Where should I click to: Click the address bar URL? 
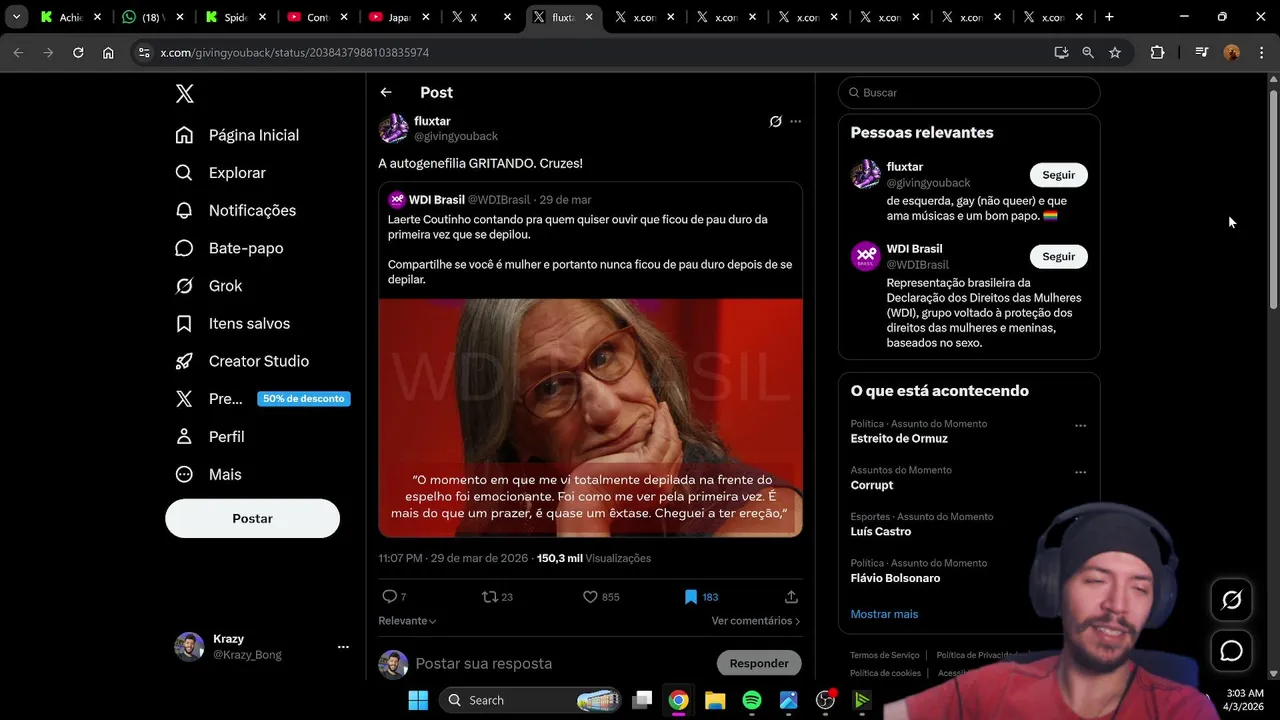pos(295,52)
